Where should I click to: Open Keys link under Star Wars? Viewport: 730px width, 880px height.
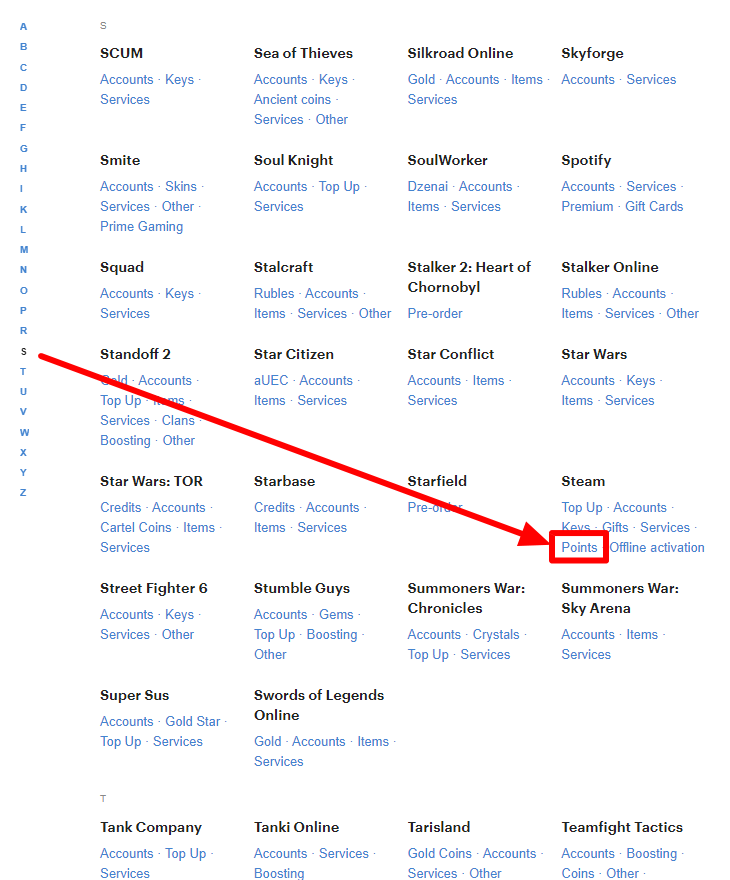coord(641,381)
